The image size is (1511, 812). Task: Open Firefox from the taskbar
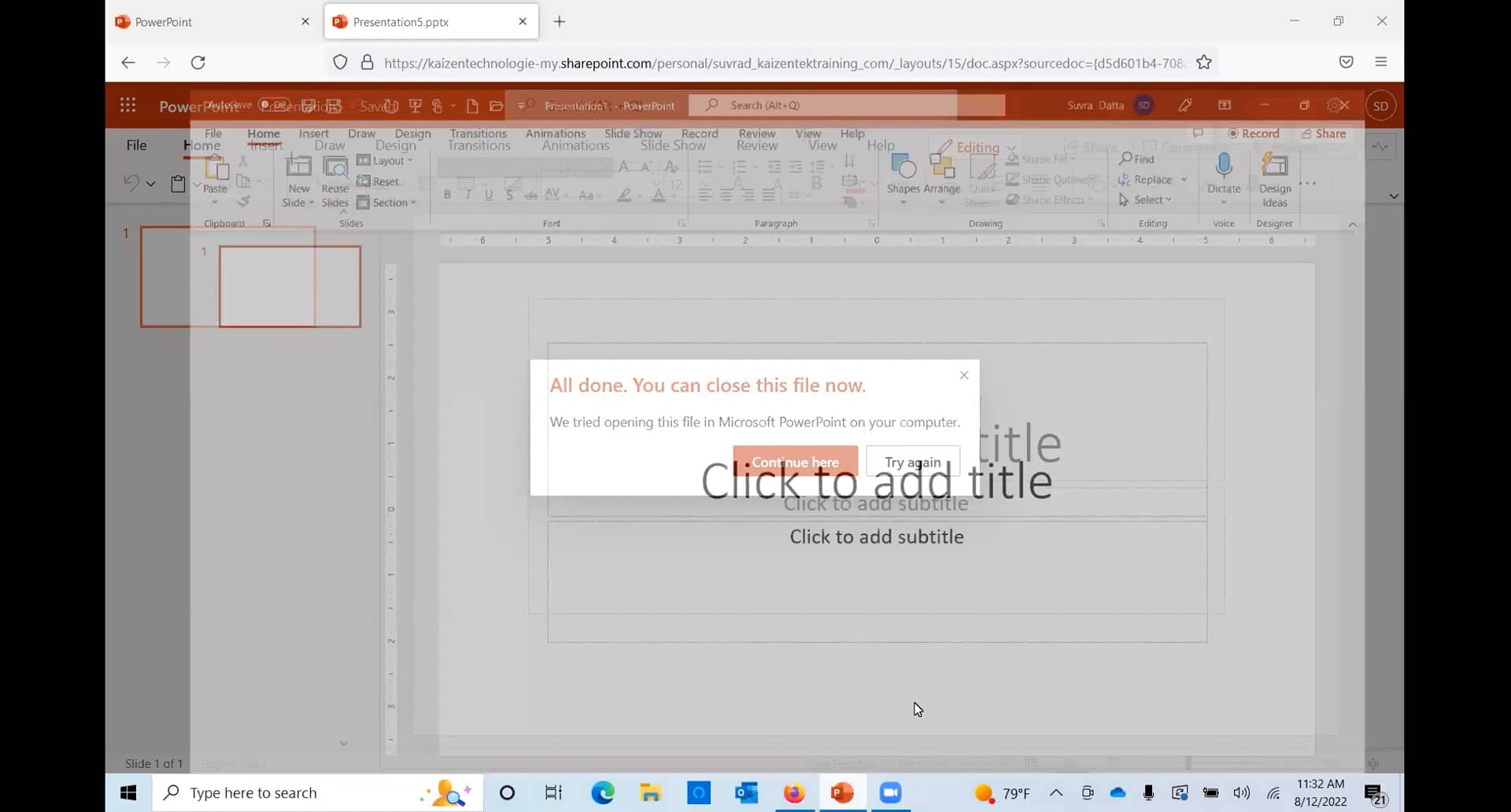(794, 792)
